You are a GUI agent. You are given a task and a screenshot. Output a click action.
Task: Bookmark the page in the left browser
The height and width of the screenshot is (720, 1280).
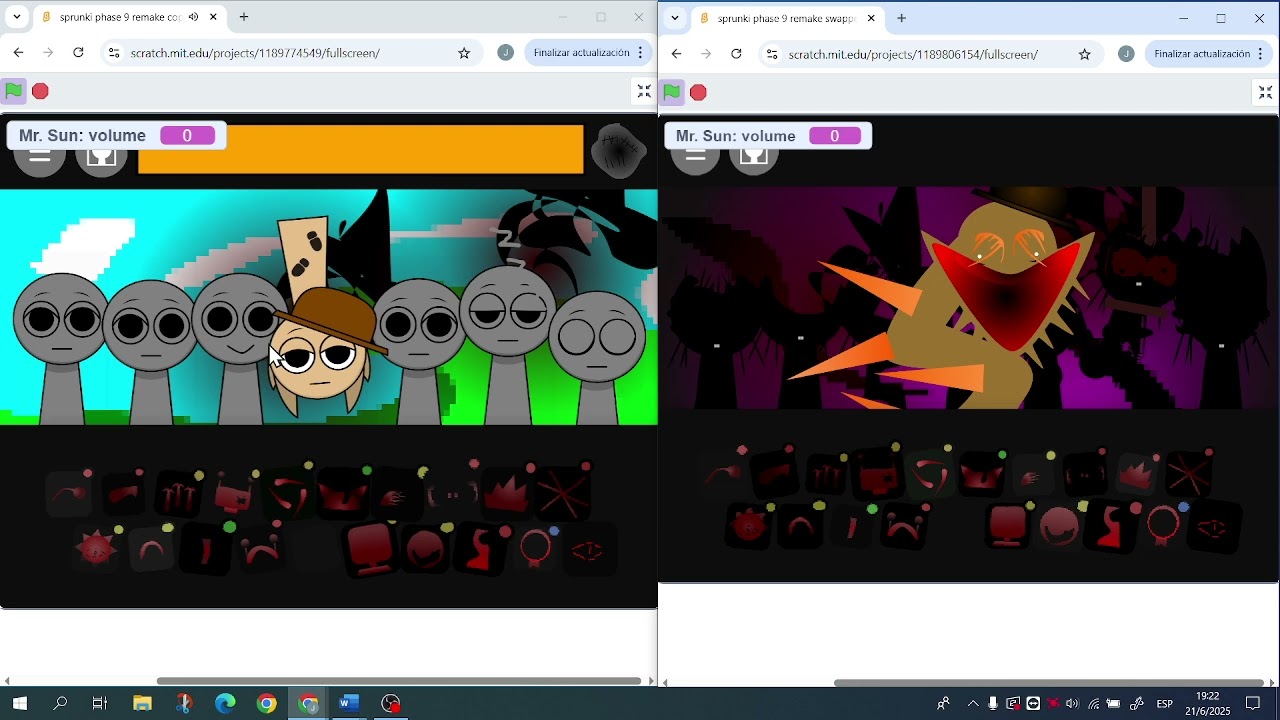[x=464, y=53]
